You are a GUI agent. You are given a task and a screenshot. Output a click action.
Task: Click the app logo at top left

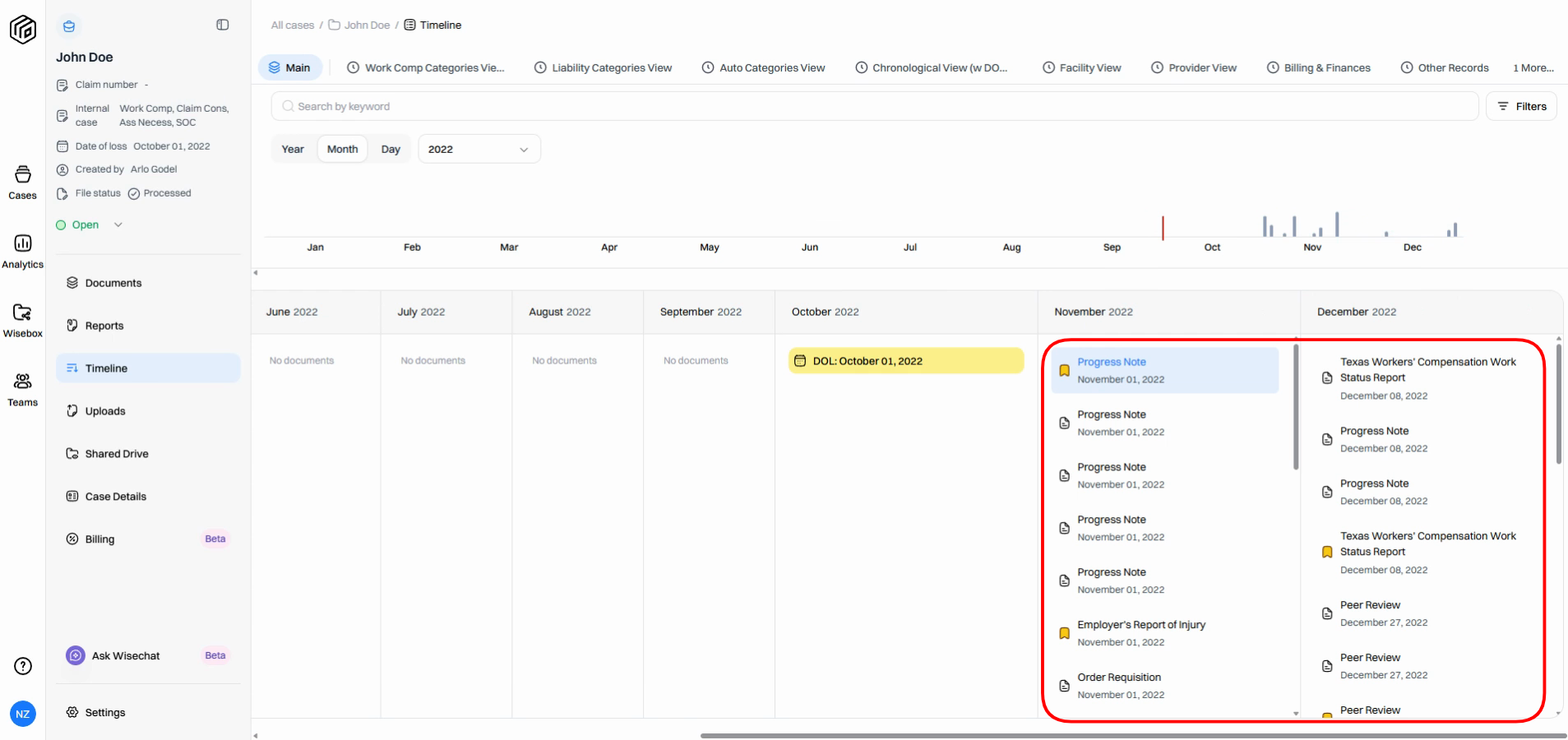(23, 30)
